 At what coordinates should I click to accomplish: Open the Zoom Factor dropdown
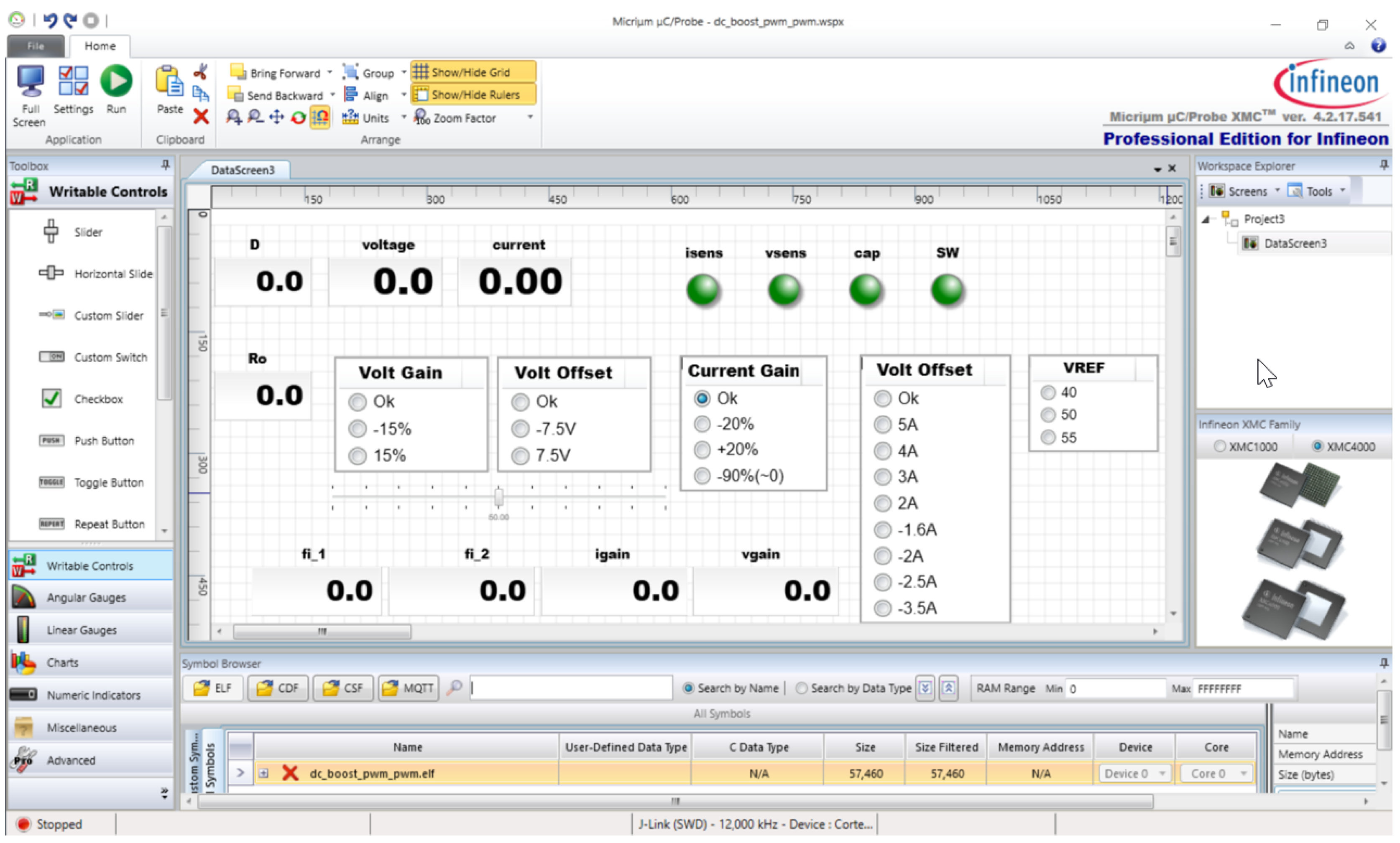click(x=530, y=117)
